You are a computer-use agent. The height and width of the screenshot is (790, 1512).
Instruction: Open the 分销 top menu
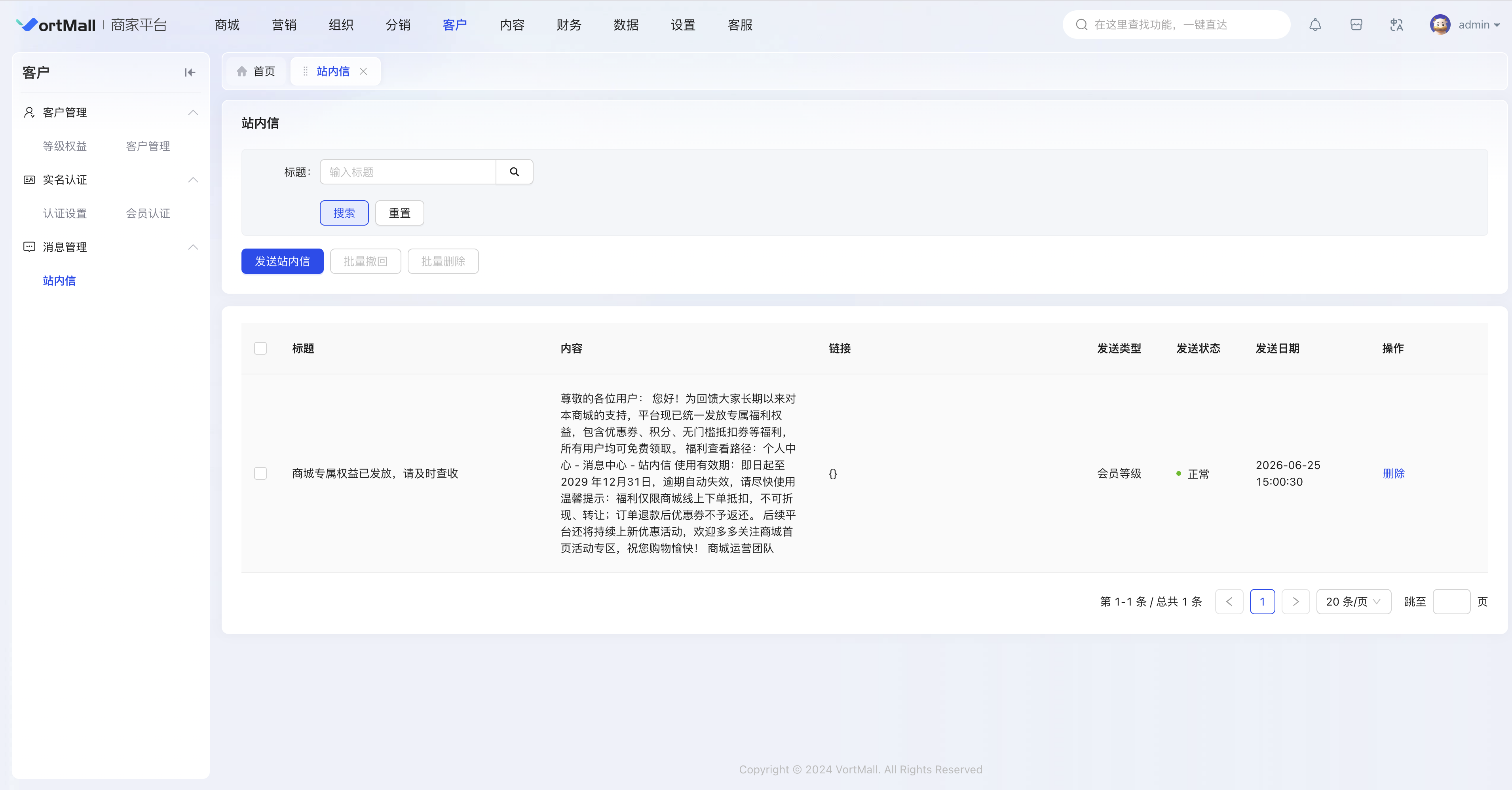398,25
